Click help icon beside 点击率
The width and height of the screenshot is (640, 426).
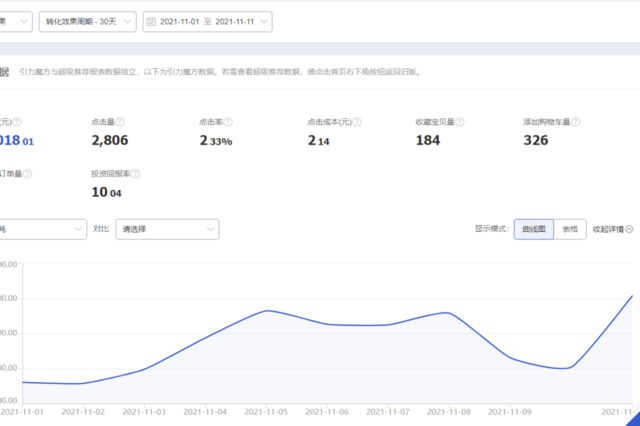(228, 122)
